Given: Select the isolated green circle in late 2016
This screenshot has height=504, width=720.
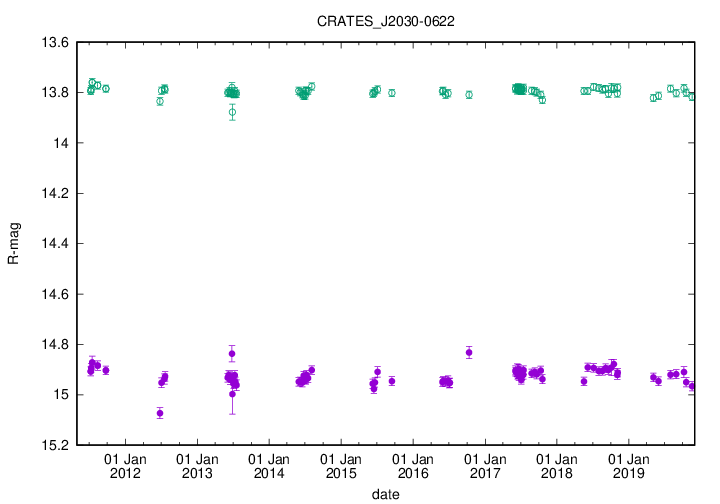Looking at the screenshot, I should [469, 95].
